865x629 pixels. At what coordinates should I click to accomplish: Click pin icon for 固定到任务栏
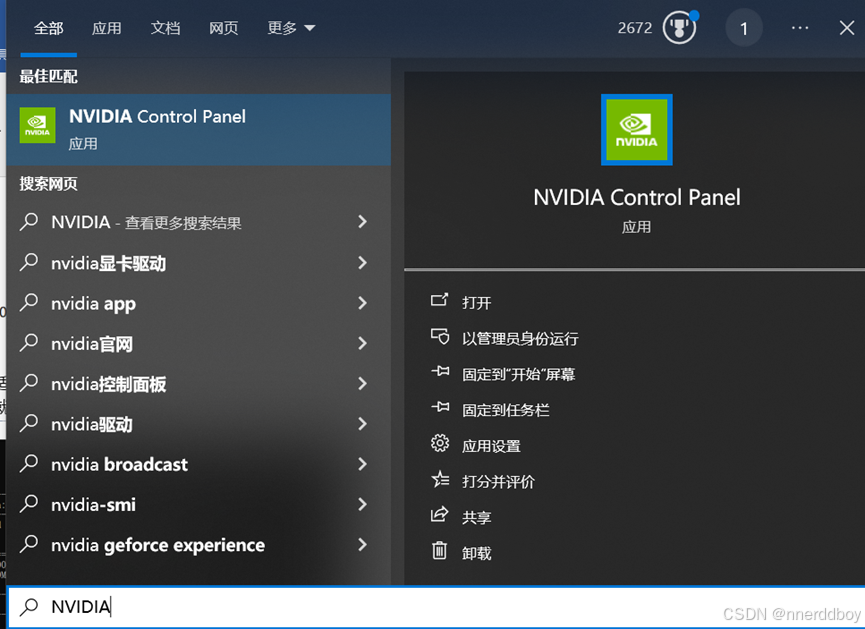point(440,407)
